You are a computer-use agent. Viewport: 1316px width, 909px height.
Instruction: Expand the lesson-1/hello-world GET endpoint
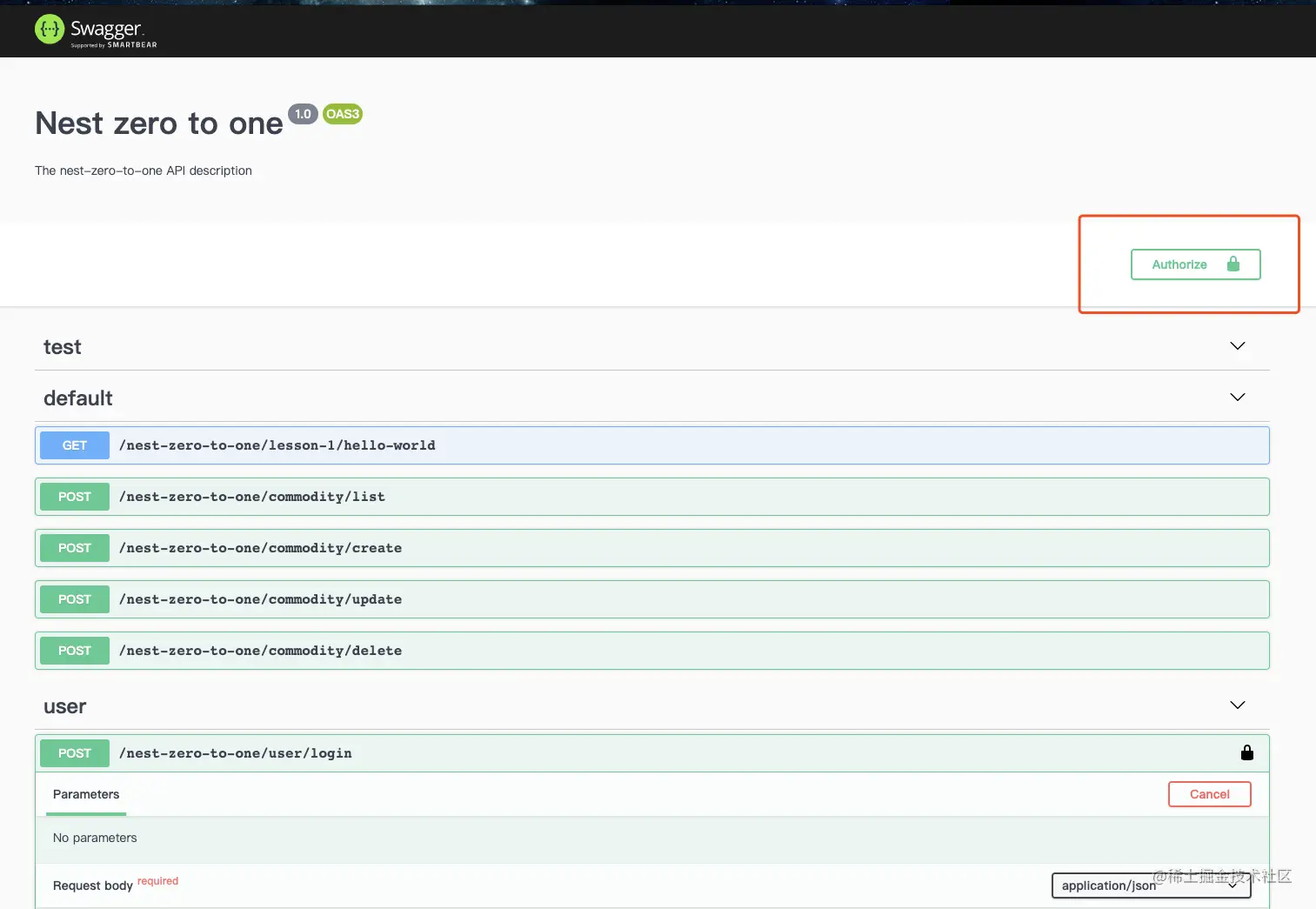652,445
